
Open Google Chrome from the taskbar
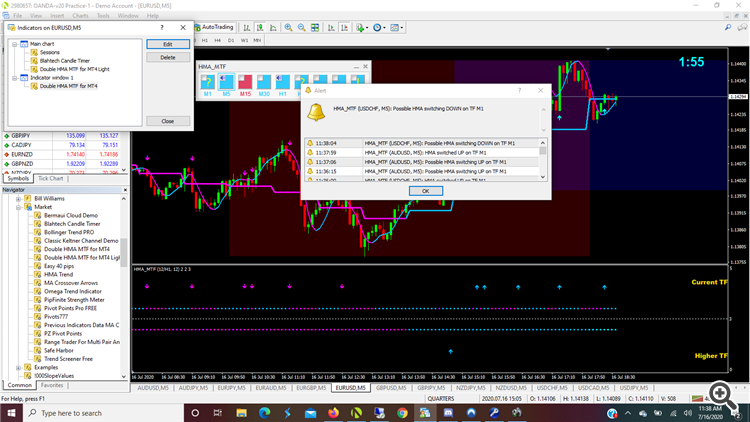tap(402, 413)
